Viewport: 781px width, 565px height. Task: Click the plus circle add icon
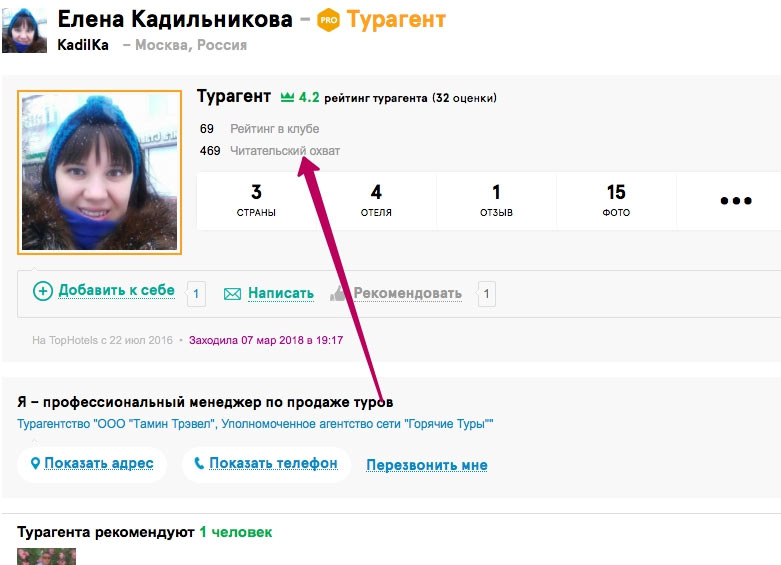pyautogui.click(x=42, y=291)
